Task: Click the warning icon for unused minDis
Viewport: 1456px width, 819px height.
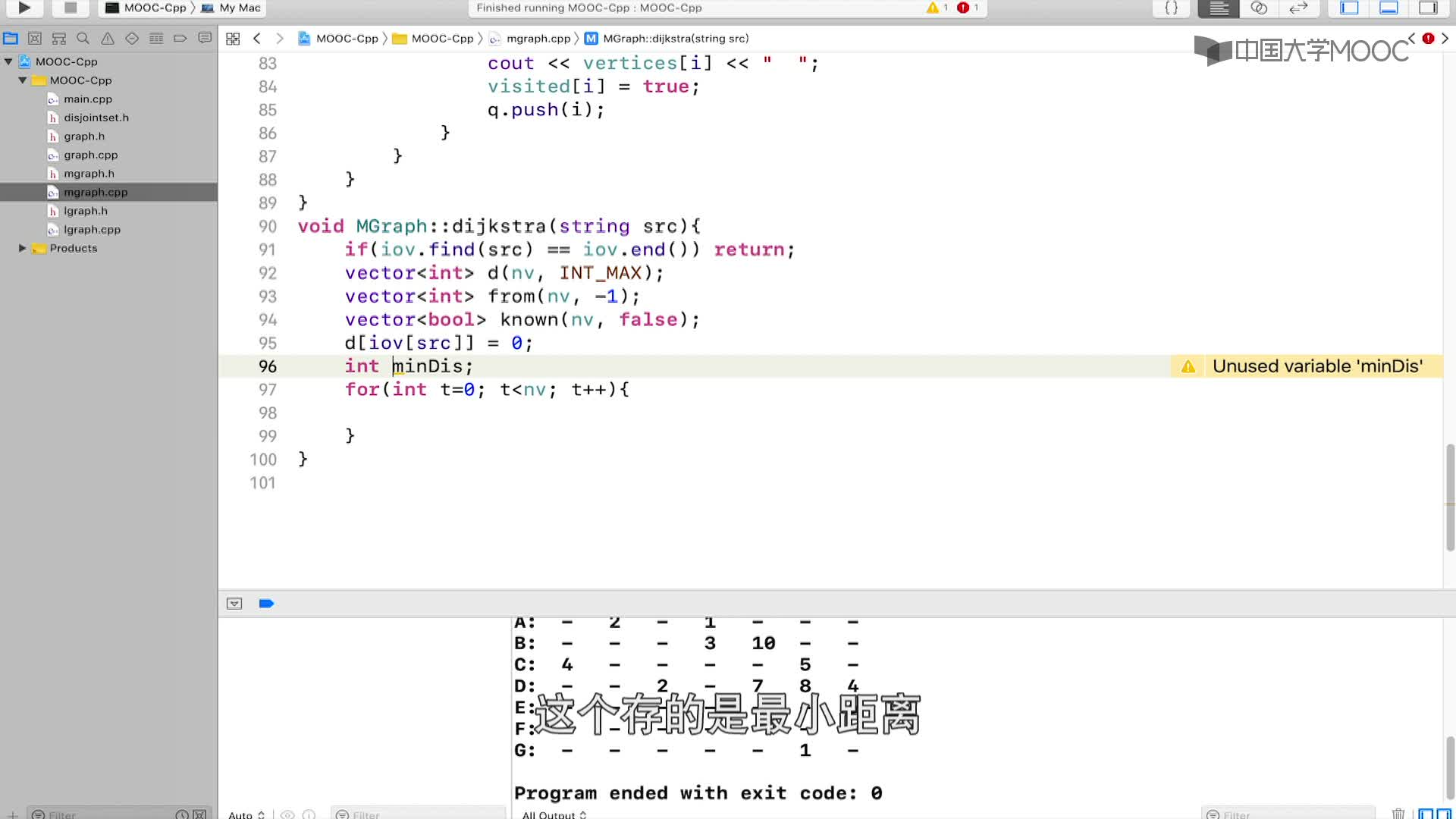Action: [x=1188, y=367]
